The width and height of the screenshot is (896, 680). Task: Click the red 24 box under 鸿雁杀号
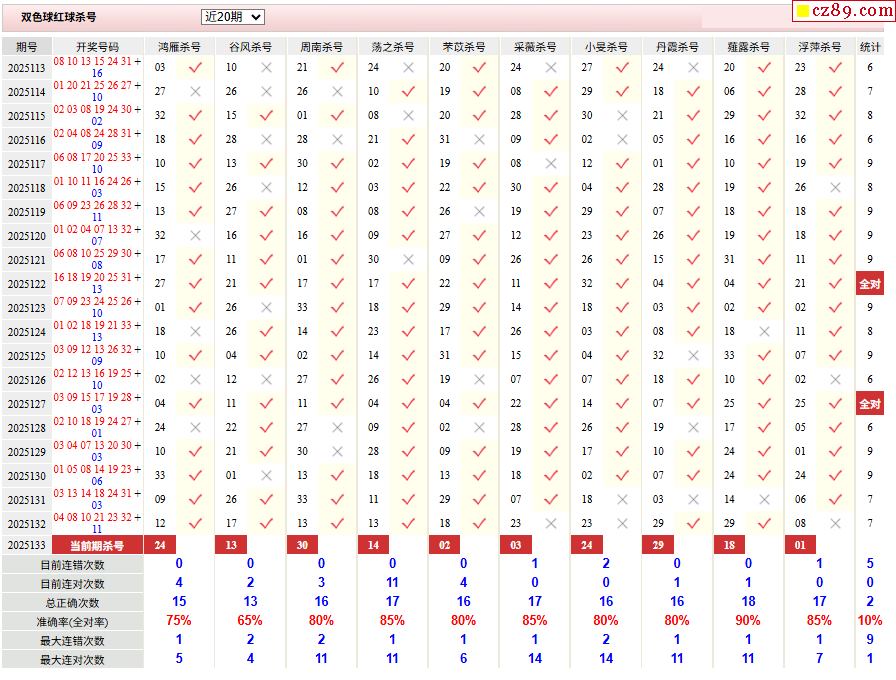[x=160, y=545]
